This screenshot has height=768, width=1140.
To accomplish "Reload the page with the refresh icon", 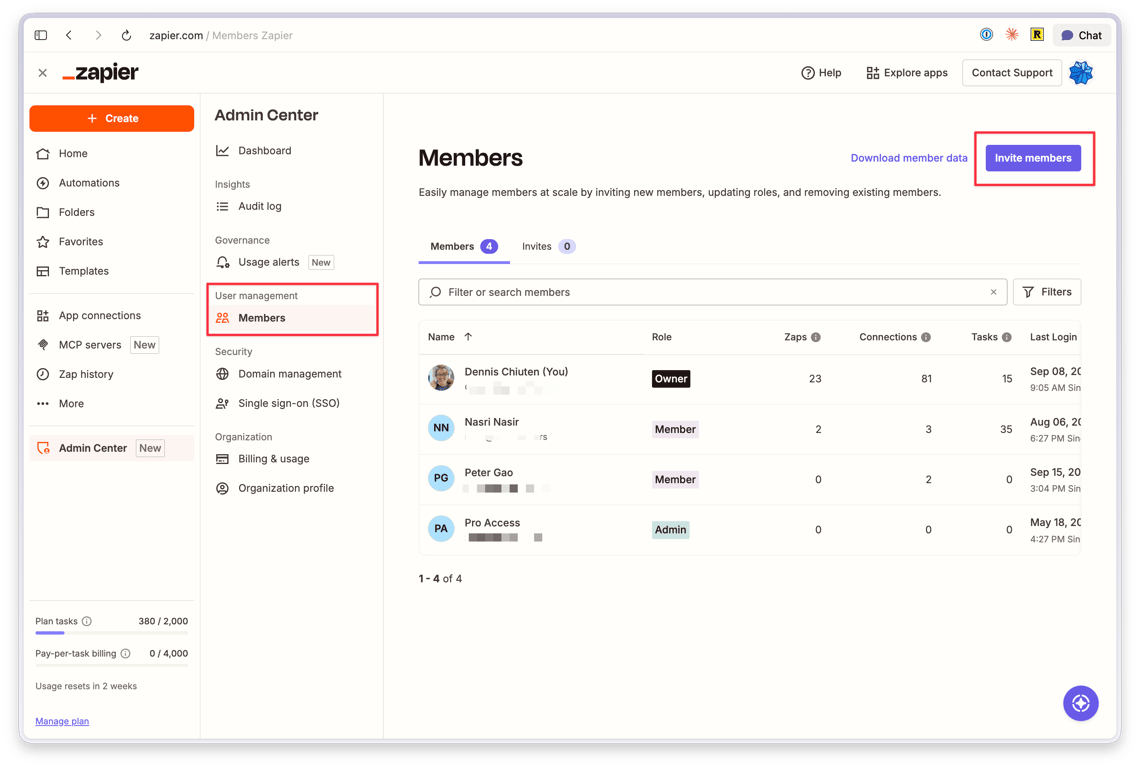I will point(127,35).
